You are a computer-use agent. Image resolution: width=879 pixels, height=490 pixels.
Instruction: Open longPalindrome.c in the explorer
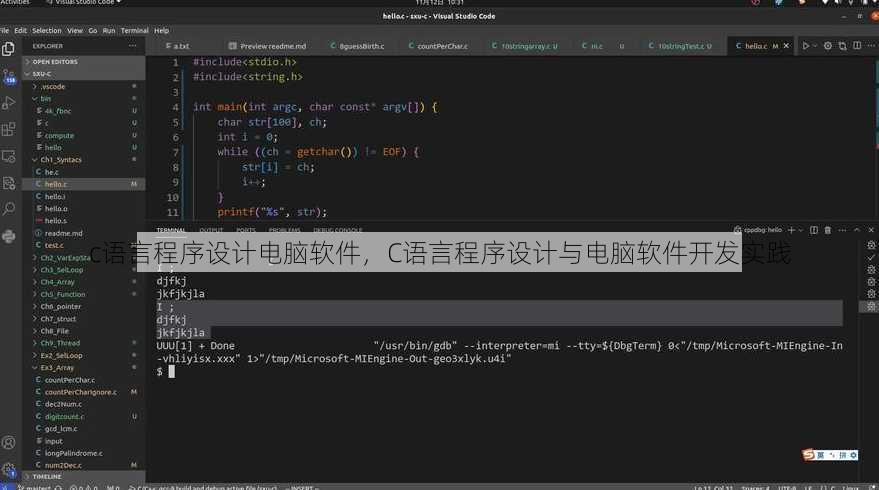tap(84, 453)
